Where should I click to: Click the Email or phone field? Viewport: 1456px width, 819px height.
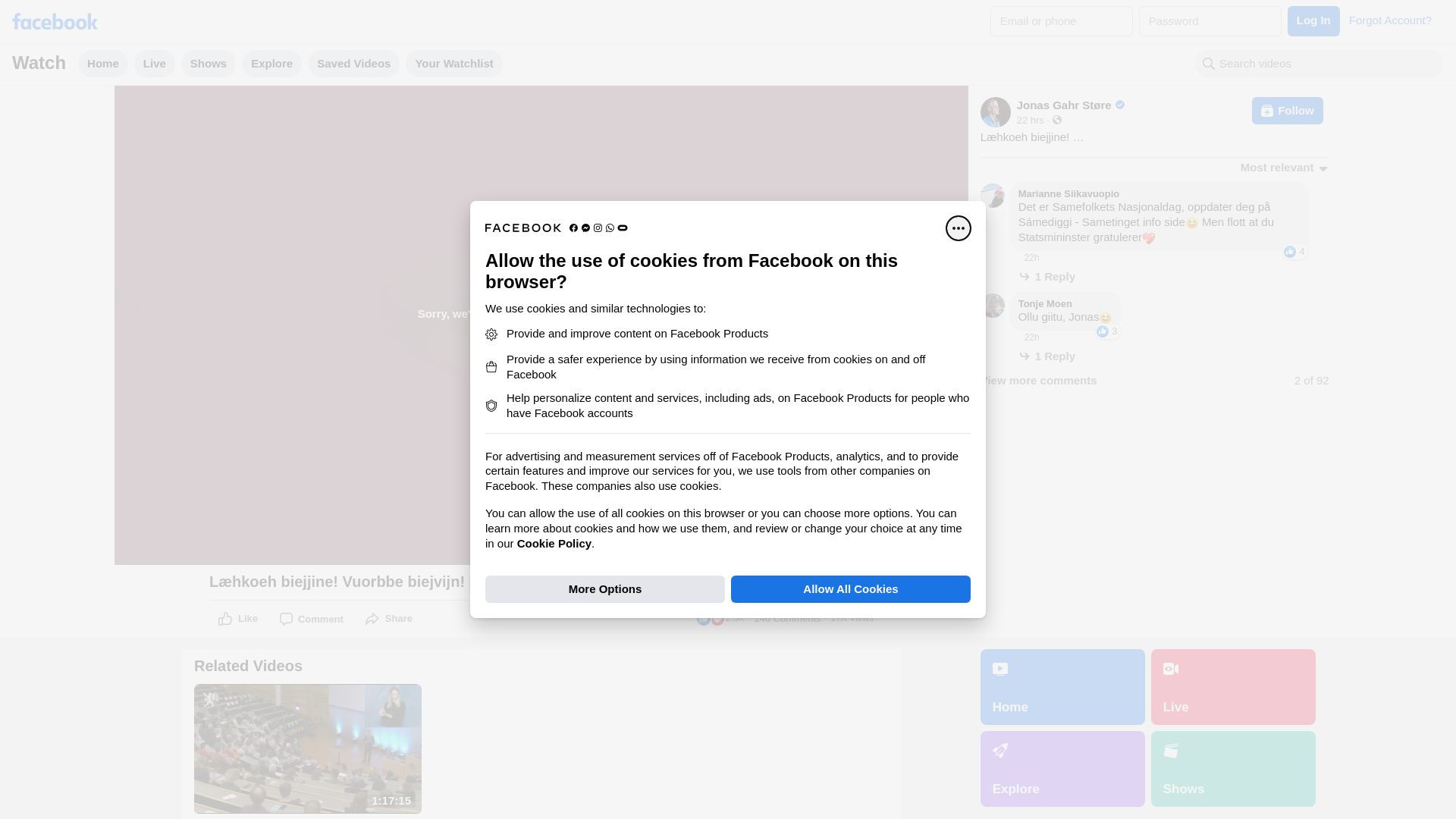[1062, 21]
